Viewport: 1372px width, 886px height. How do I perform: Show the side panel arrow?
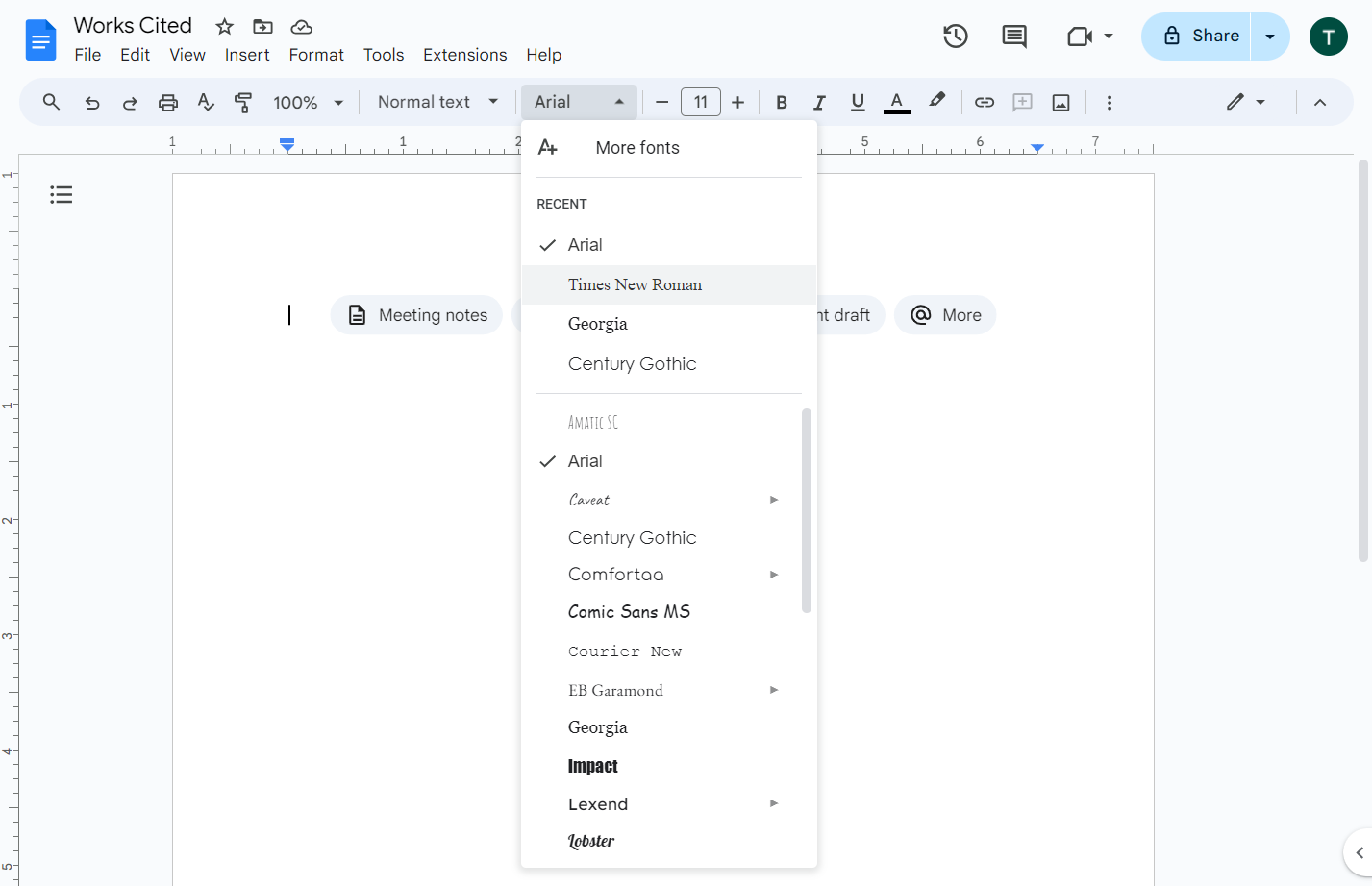point(1359,852)
